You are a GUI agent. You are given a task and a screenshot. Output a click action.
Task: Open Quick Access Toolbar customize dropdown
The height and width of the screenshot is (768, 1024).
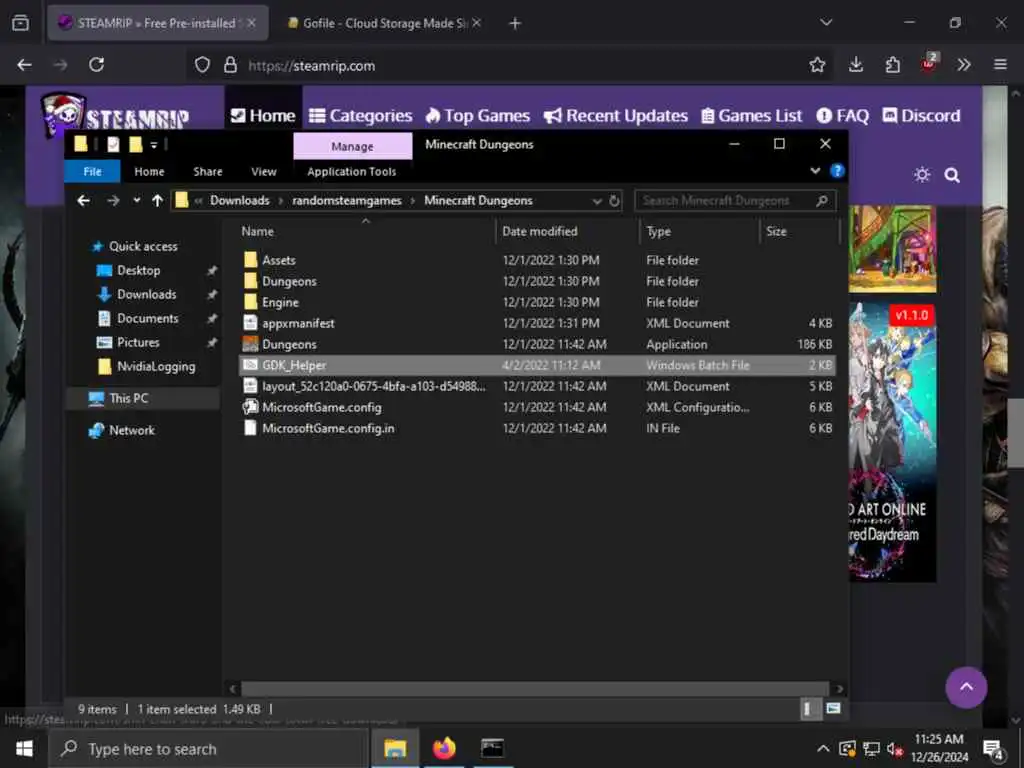[x=154, y=145]
